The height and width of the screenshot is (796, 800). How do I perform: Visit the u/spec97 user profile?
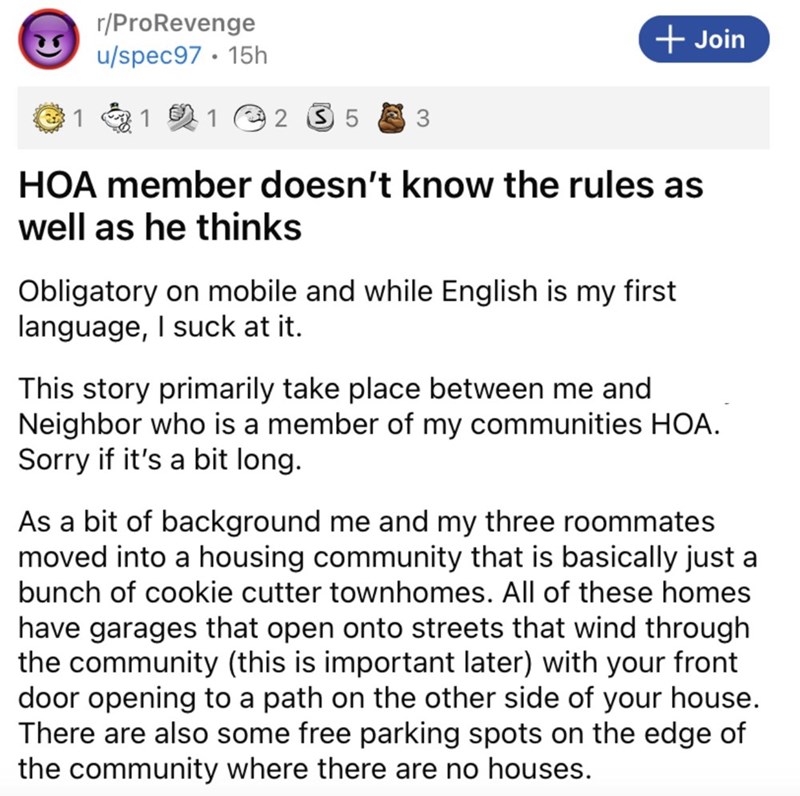coord(155,57)
